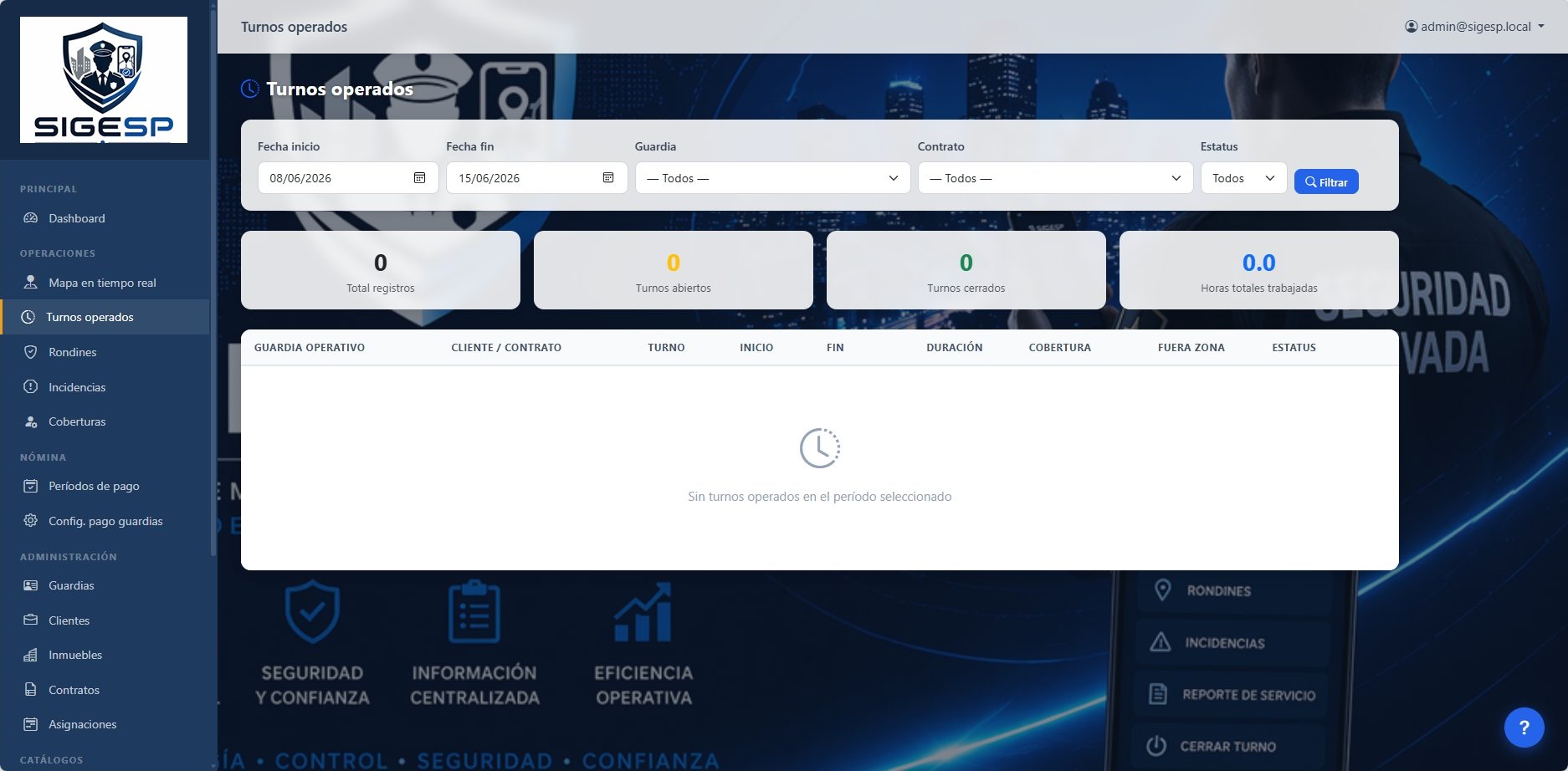Open the Contratos page
1568x771 pixels.
pyautogui.click(x=105, y=690)
